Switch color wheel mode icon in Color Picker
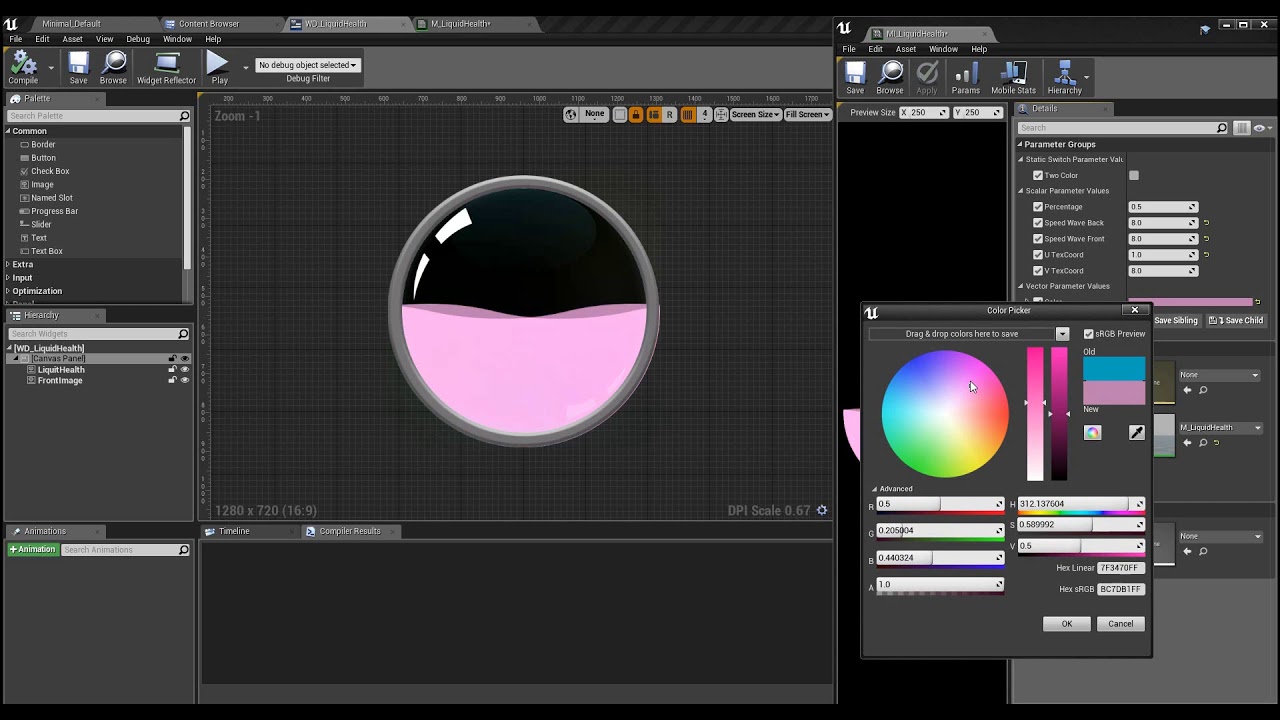 [1092, 433]
